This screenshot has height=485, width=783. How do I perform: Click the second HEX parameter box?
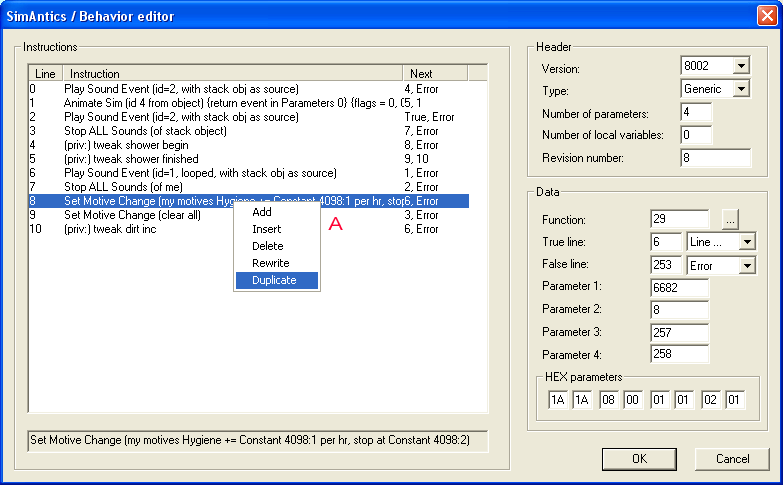click(x=582, y=400)
